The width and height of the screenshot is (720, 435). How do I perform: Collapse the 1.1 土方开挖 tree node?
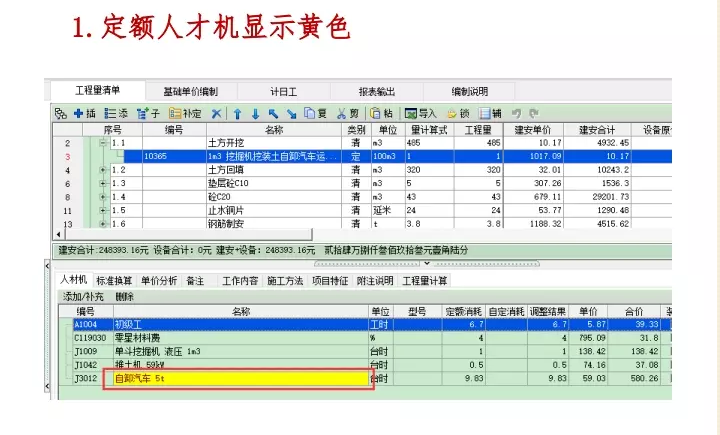point(103,144)
